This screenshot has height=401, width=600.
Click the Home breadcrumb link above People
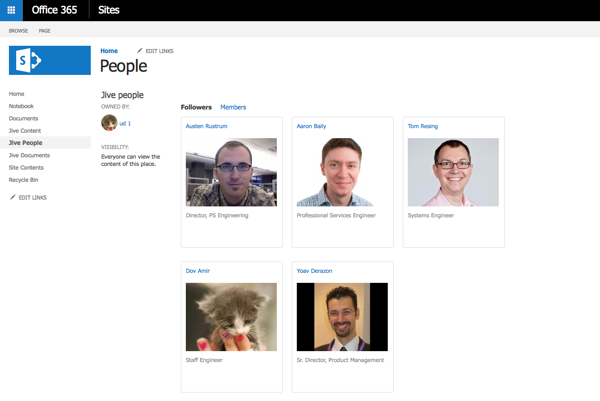[x=109, y=51]
